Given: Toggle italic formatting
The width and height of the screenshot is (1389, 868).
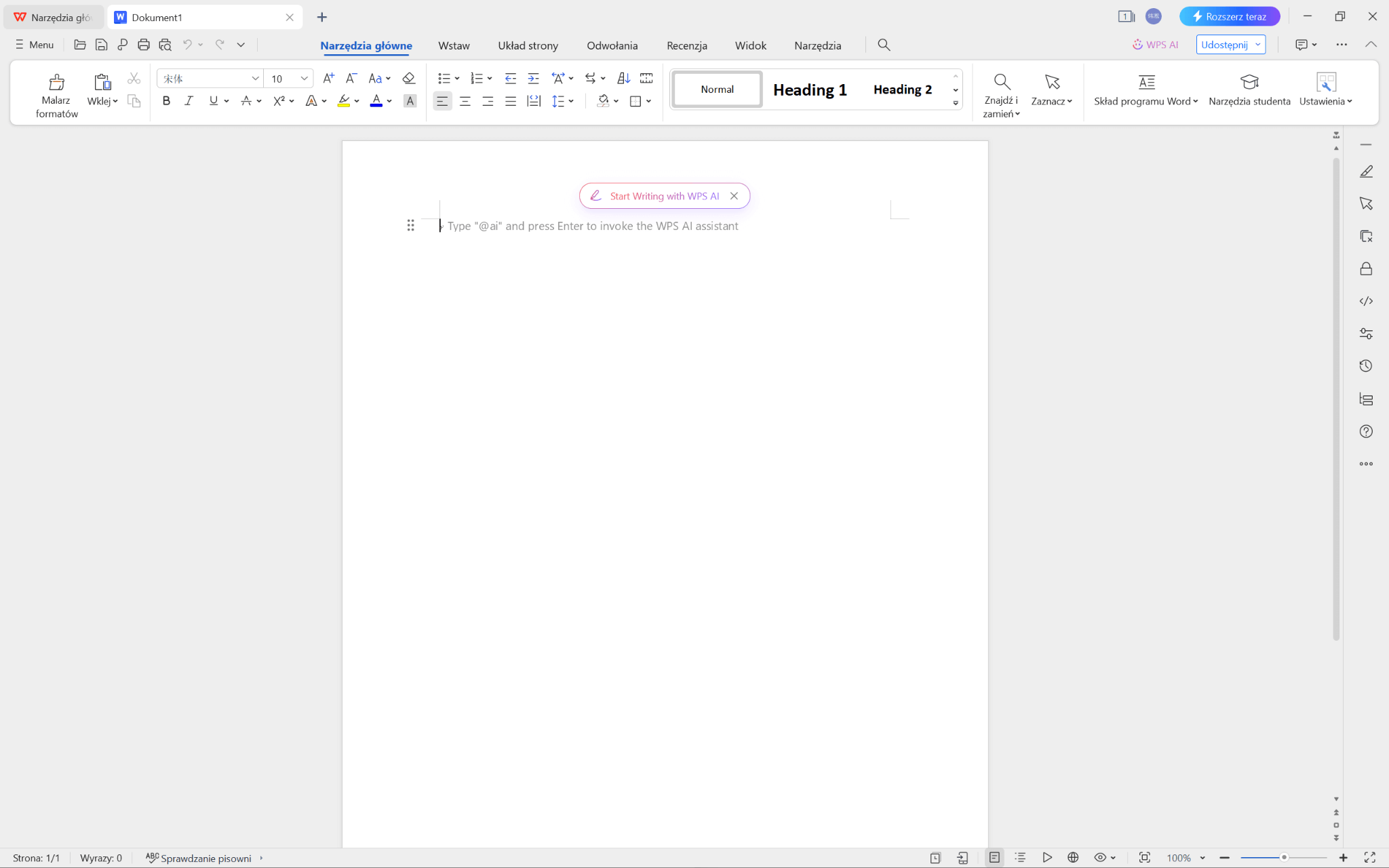Looking at the screenshot, I should click(x=189, y=100).
